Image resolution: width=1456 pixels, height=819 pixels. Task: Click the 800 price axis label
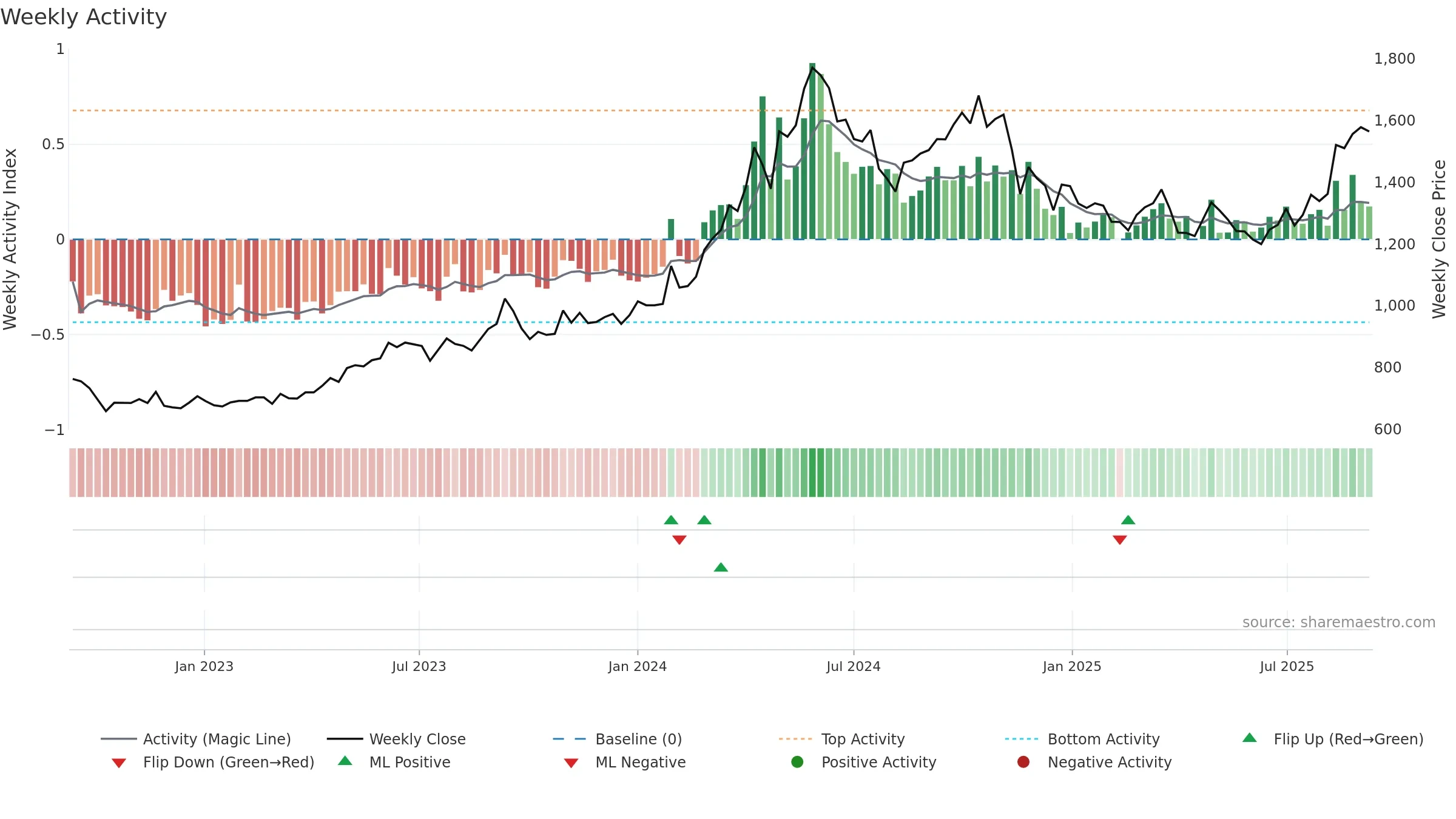pos(1387,368)
